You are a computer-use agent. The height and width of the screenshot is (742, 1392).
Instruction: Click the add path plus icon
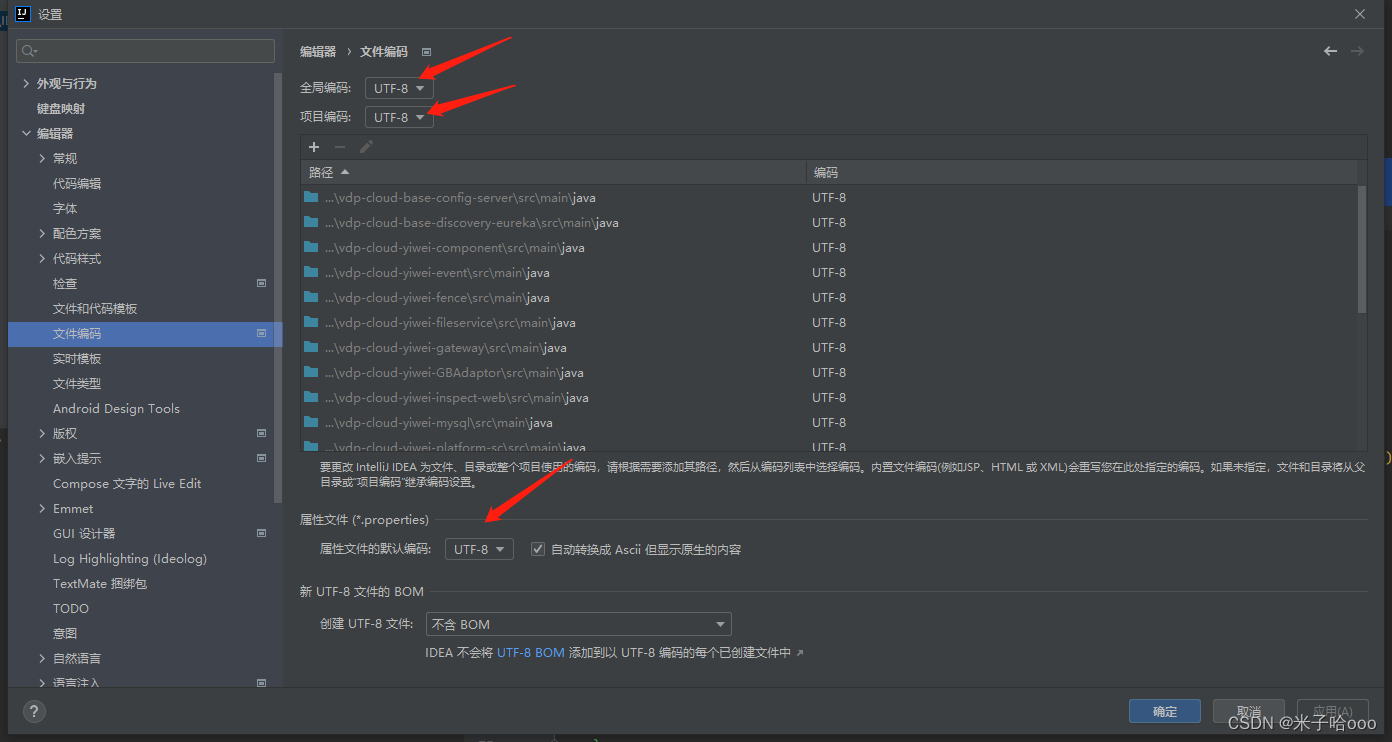(x=313, y=147)
